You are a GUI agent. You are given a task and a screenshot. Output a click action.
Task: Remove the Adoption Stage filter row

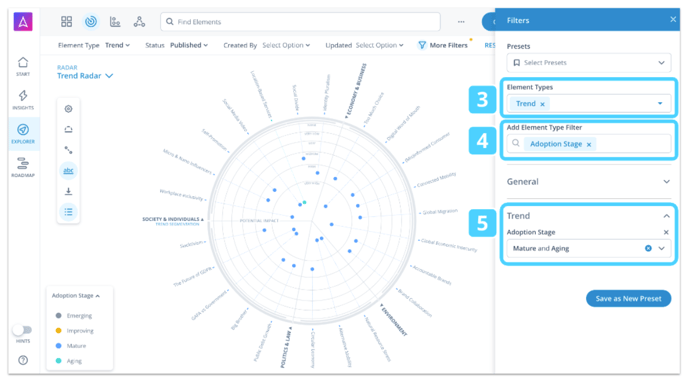click(666, 232)
